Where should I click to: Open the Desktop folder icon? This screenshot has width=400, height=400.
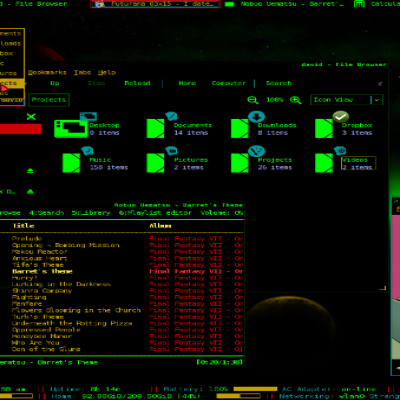71,128
